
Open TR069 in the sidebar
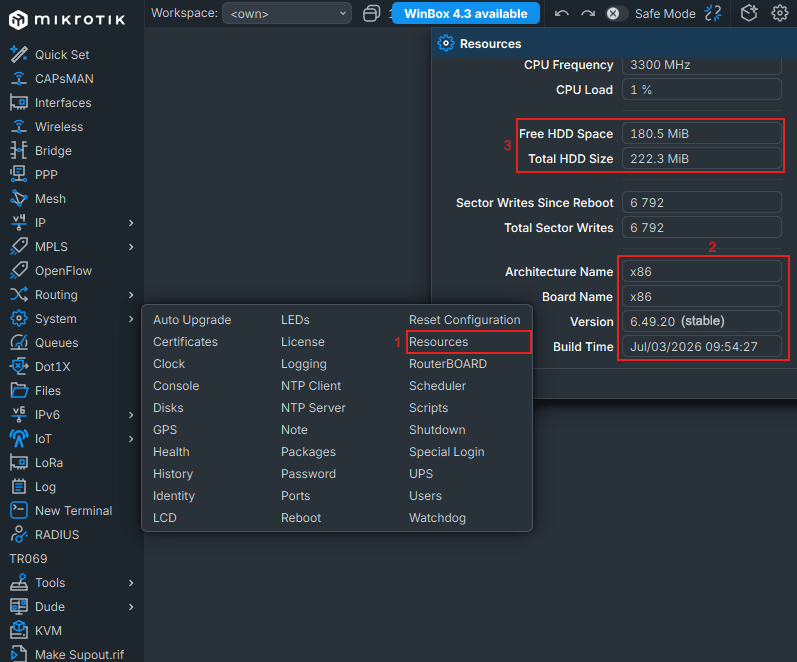coord(28,559)
